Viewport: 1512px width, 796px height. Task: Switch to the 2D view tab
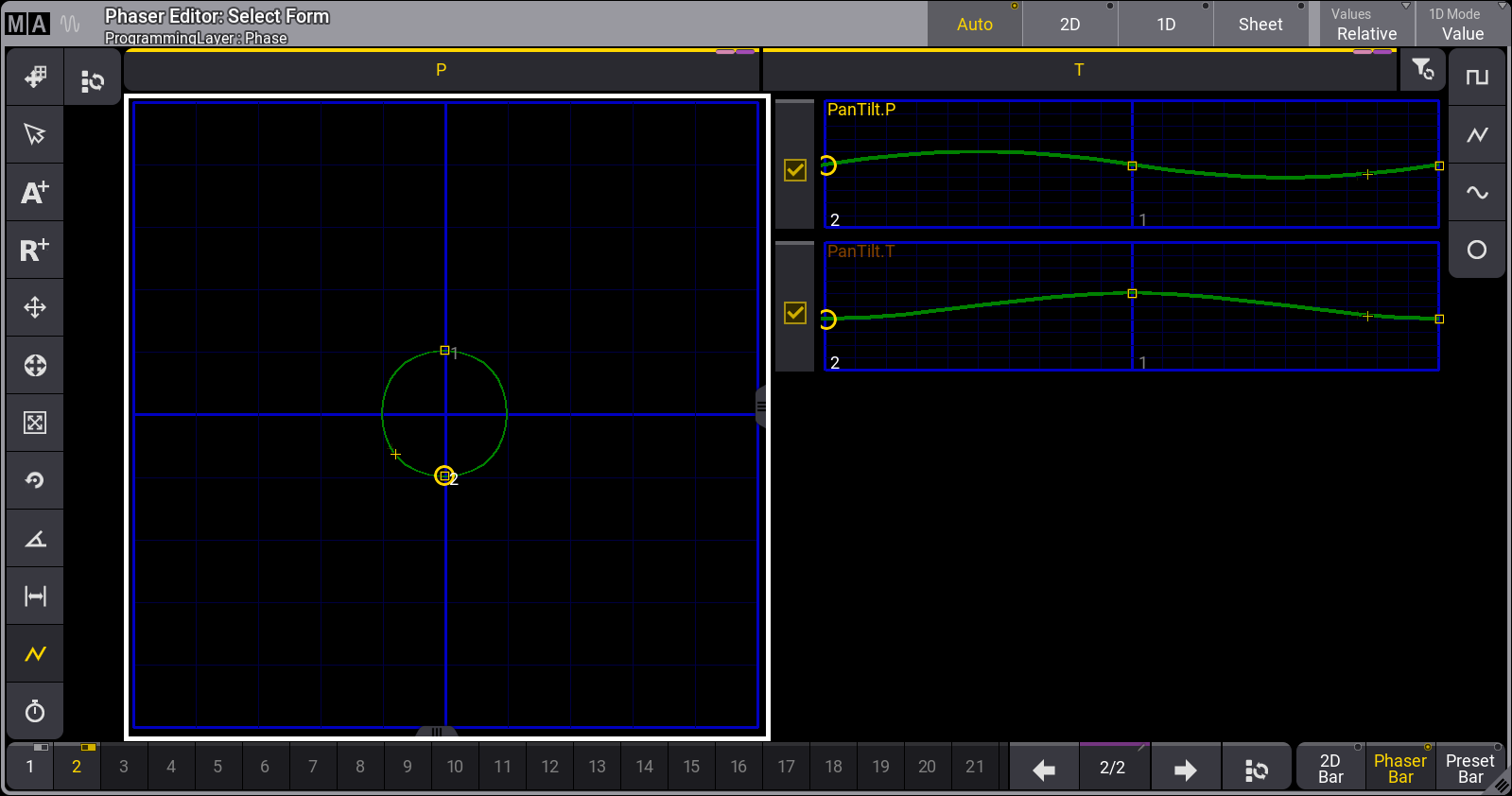[x=1069, y=25]
